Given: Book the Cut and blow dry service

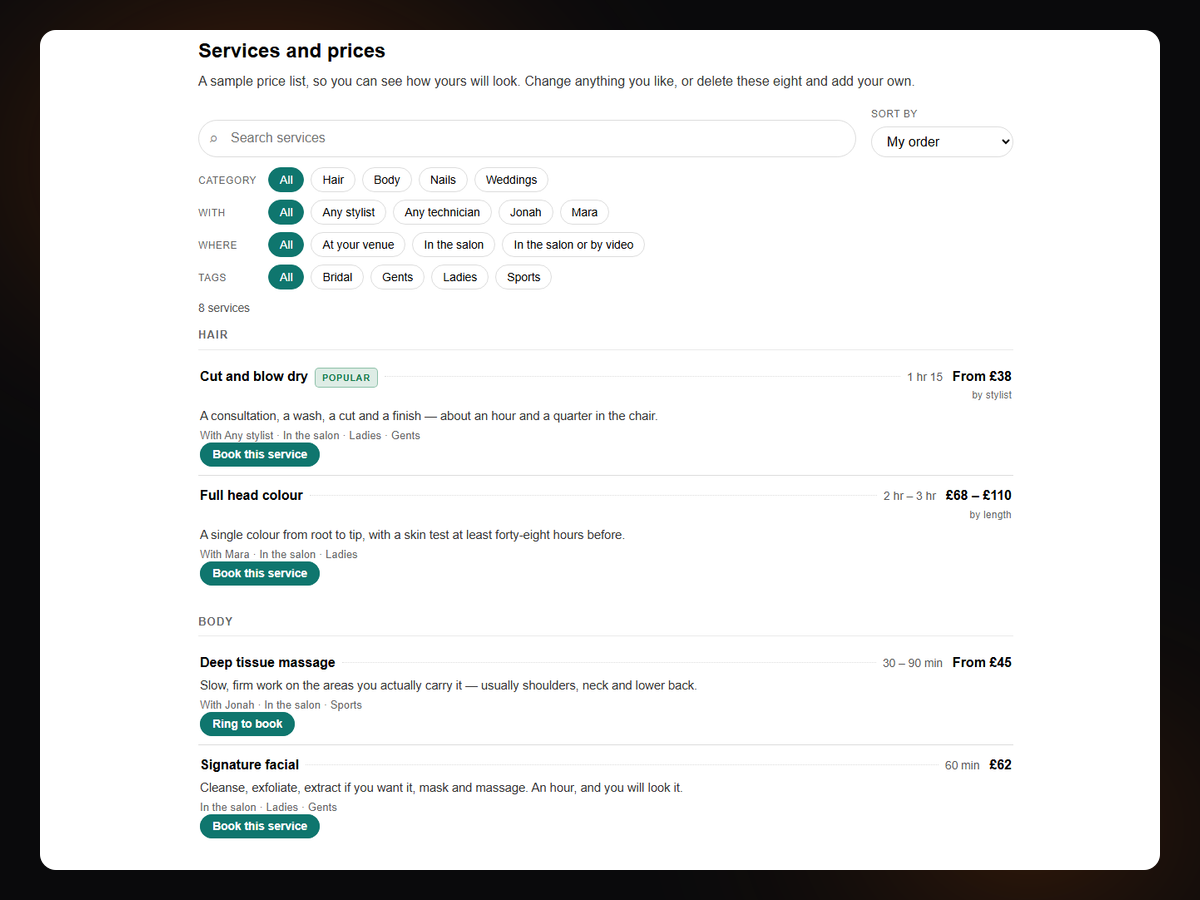Looking at the screenshot, I should [260, 454].
